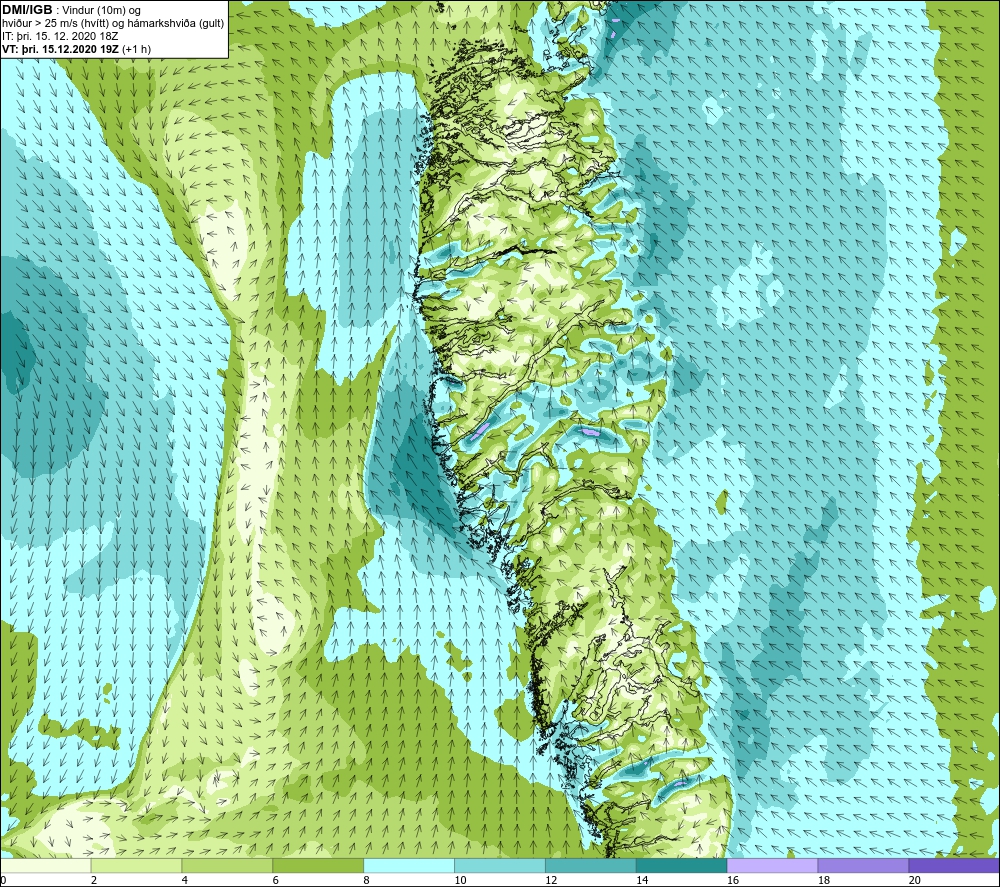1000x887 pixels.
Task: Click the 12–14 m/s teal legend swatch
Action: [x=591, y=866]
